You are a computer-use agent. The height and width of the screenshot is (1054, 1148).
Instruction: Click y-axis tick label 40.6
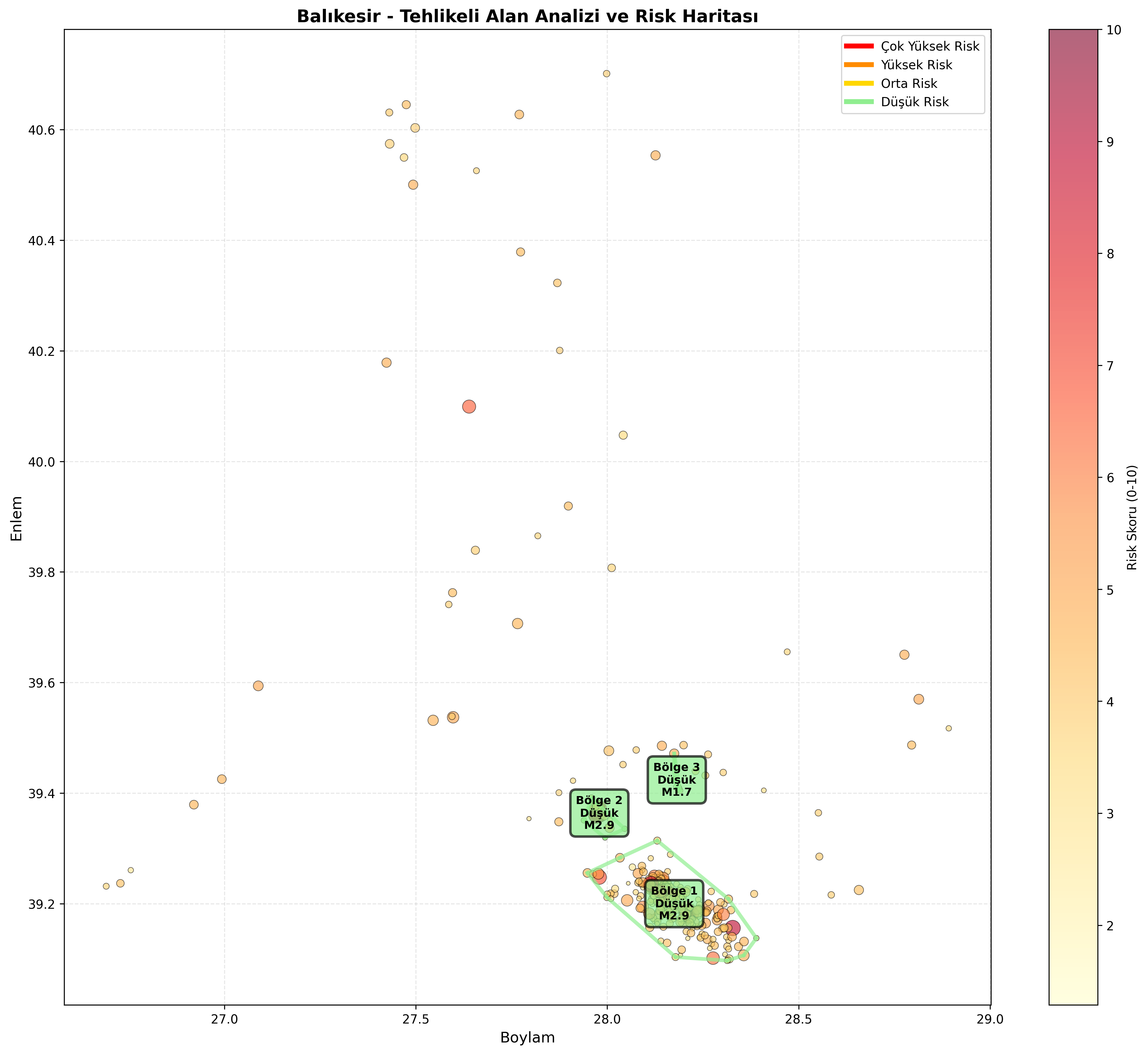point(42,131)
